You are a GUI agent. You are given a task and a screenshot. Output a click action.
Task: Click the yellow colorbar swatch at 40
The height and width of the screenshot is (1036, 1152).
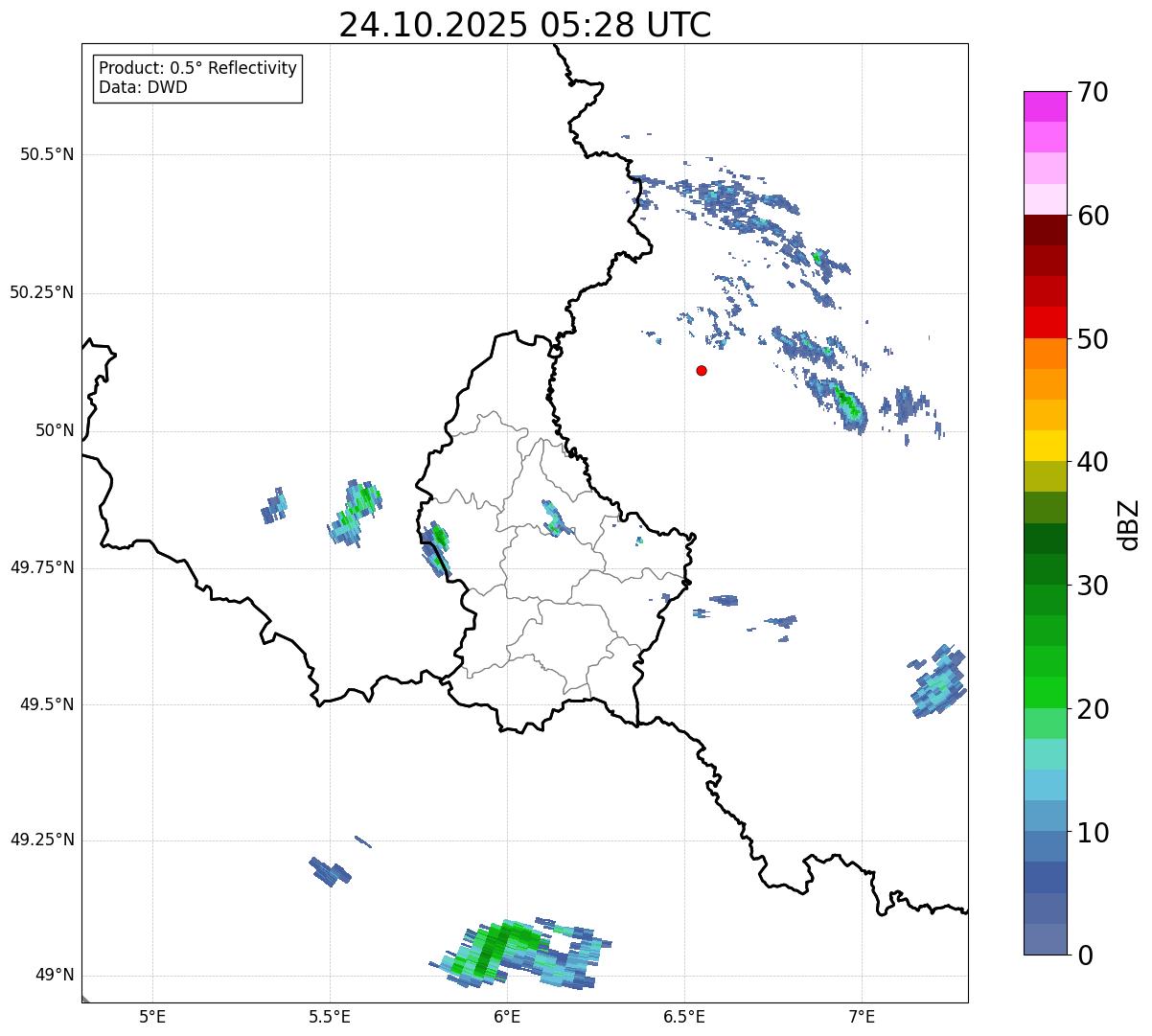1045,446
